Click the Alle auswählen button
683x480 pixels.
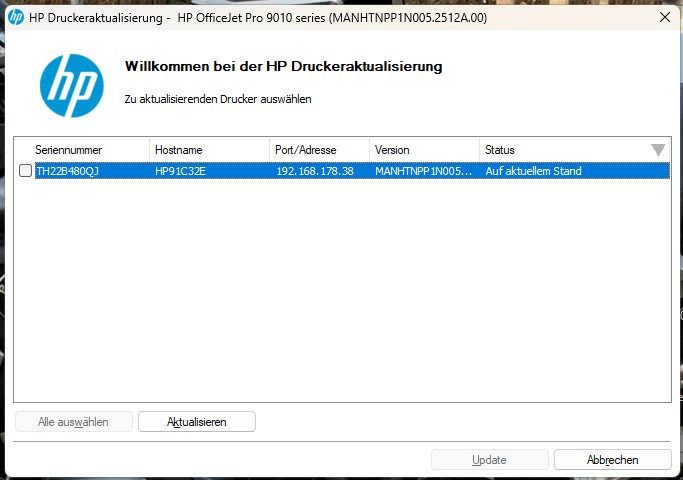click(74, 422)
